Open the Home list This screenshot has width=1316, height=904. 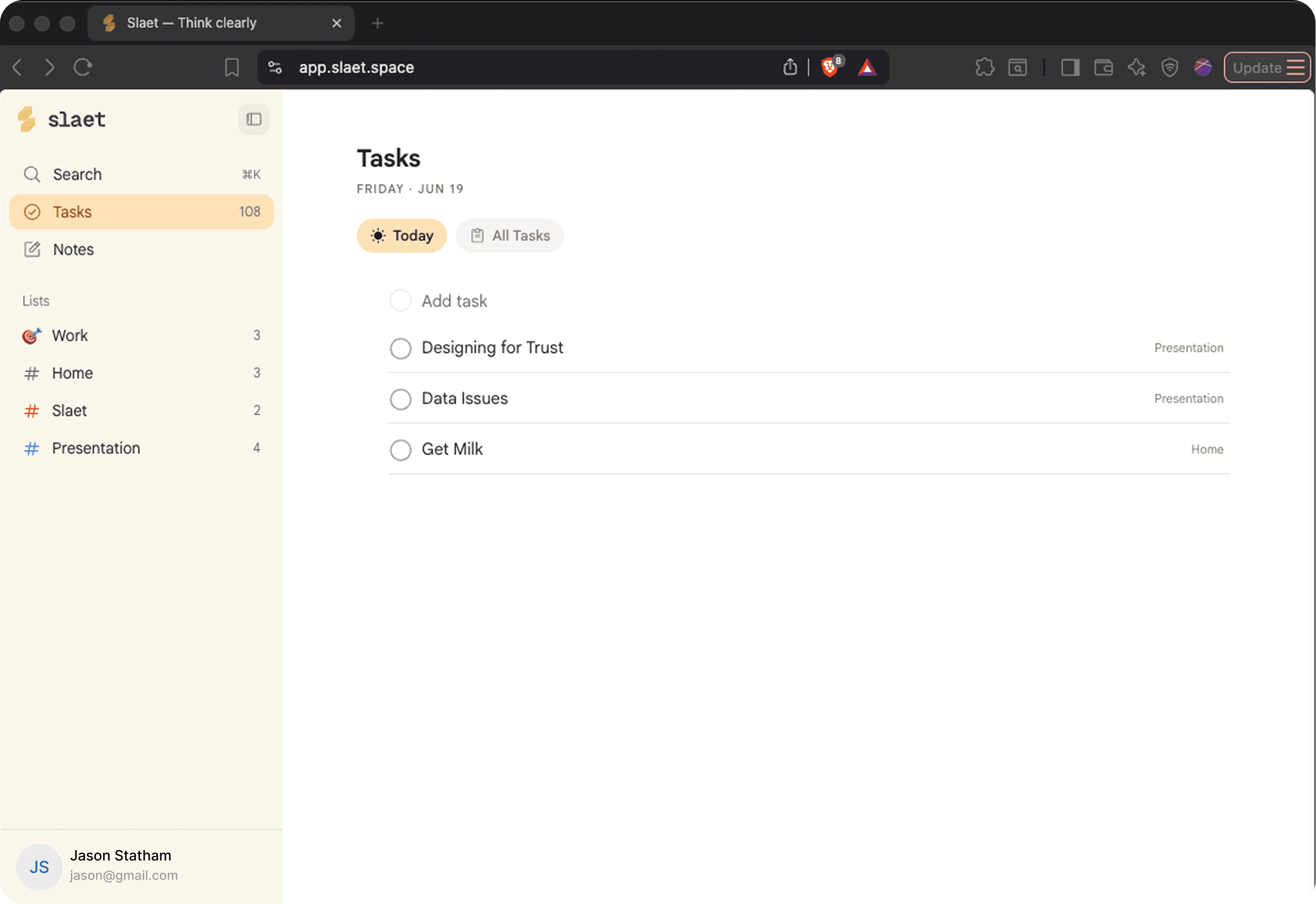(141, 373)
